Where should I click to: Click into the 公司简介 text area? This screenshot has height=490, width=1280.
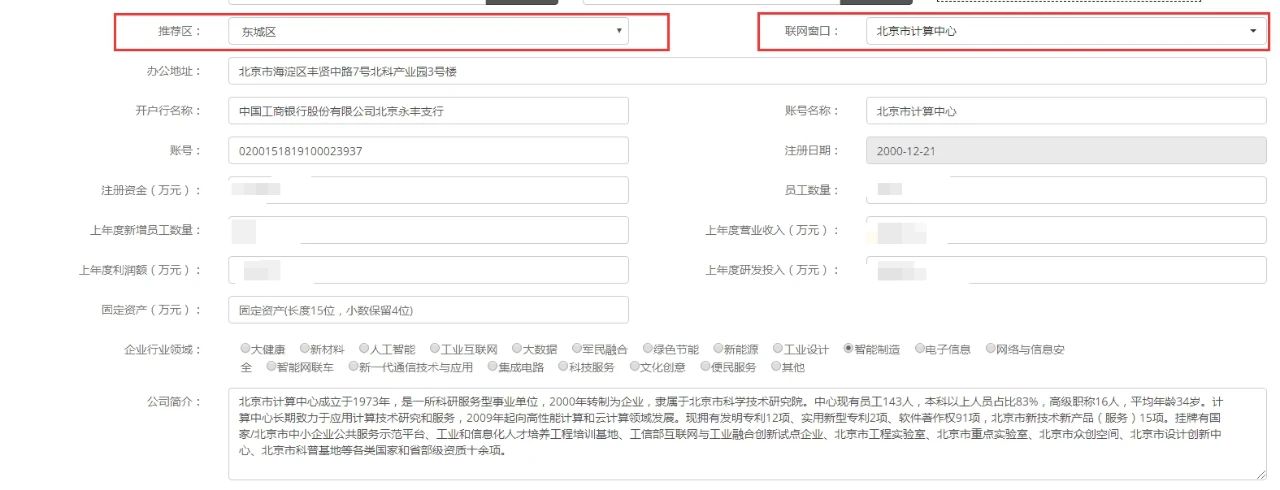747,434
